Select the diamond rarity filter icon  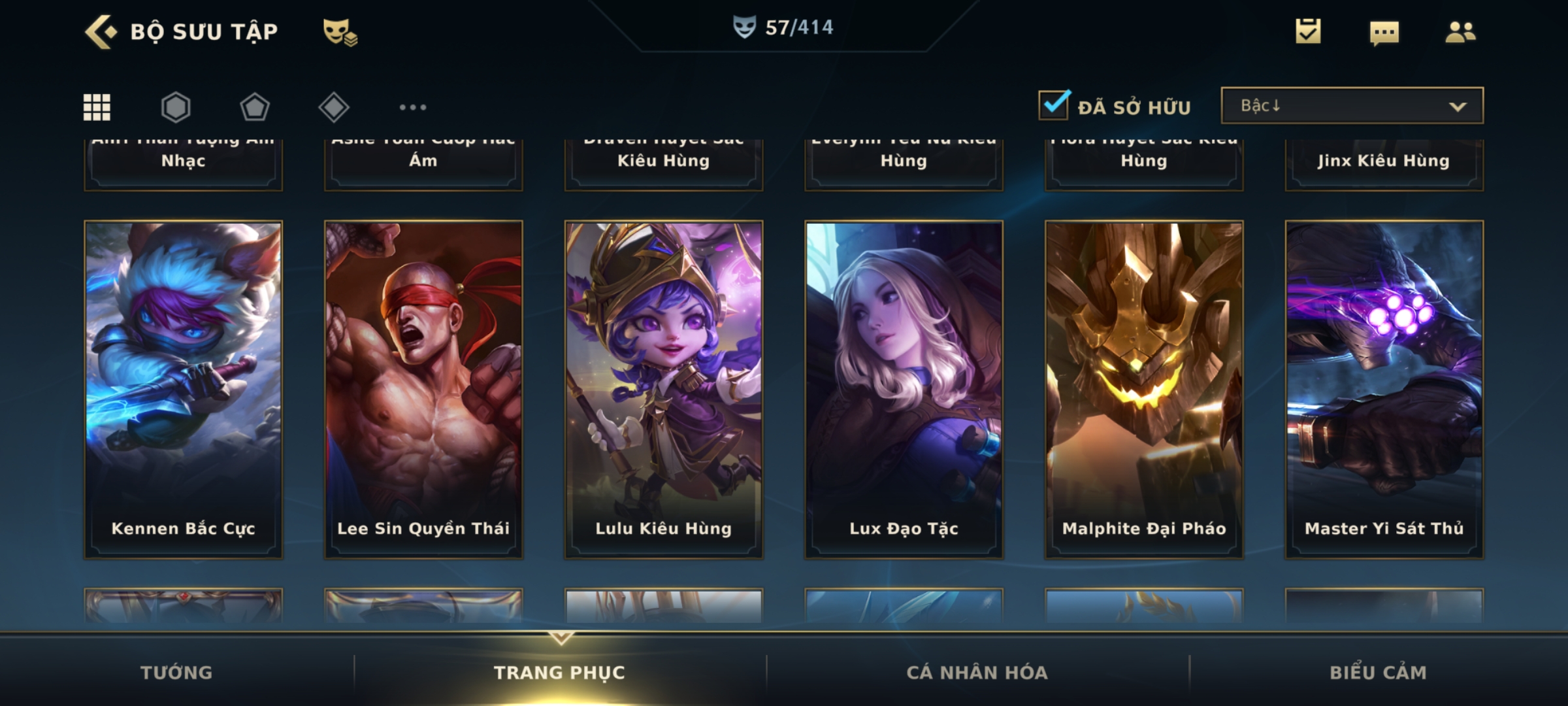tap(334, 107)
